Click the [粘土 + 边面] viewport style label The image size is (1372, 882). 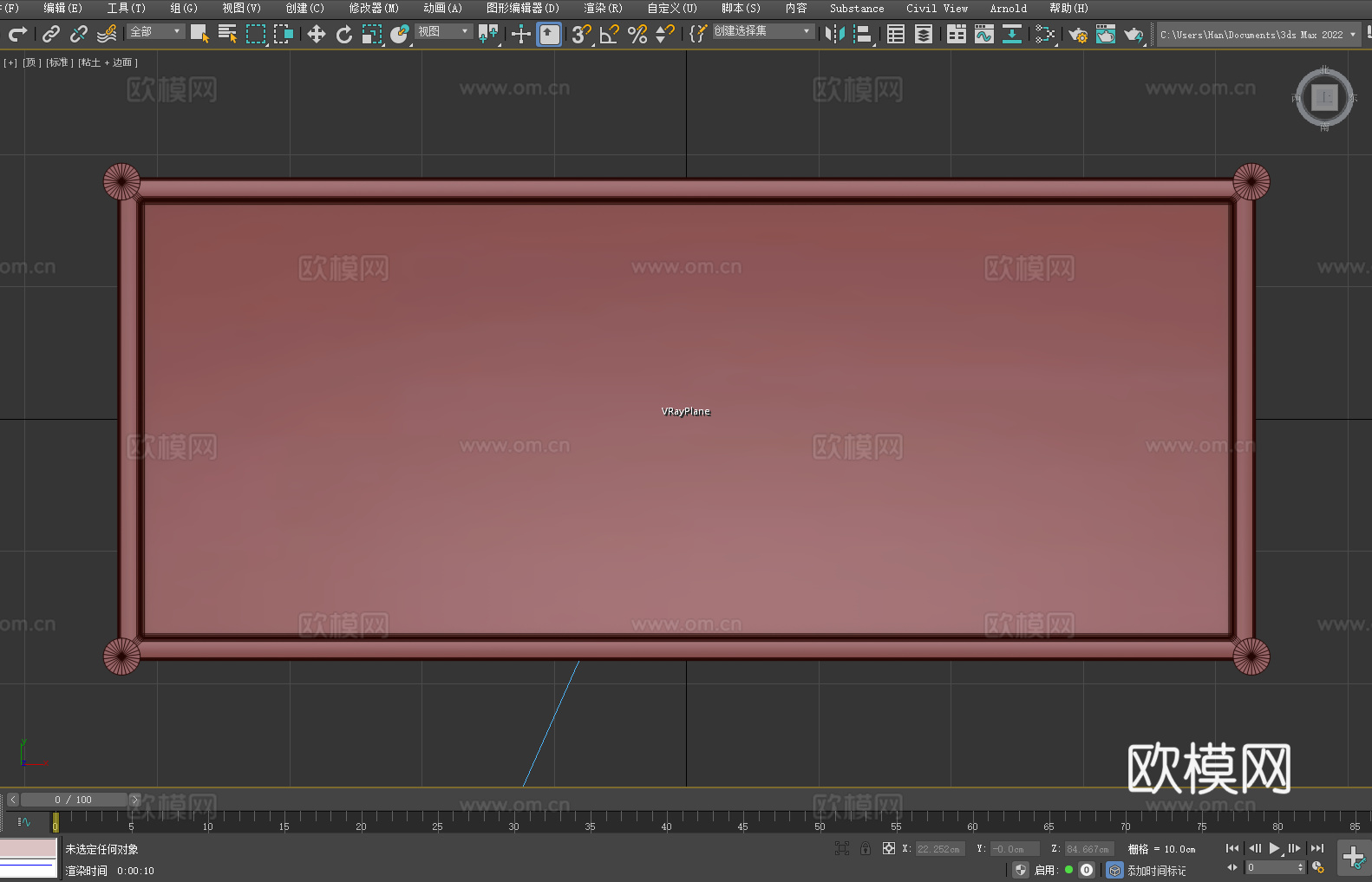coord(108,62)
